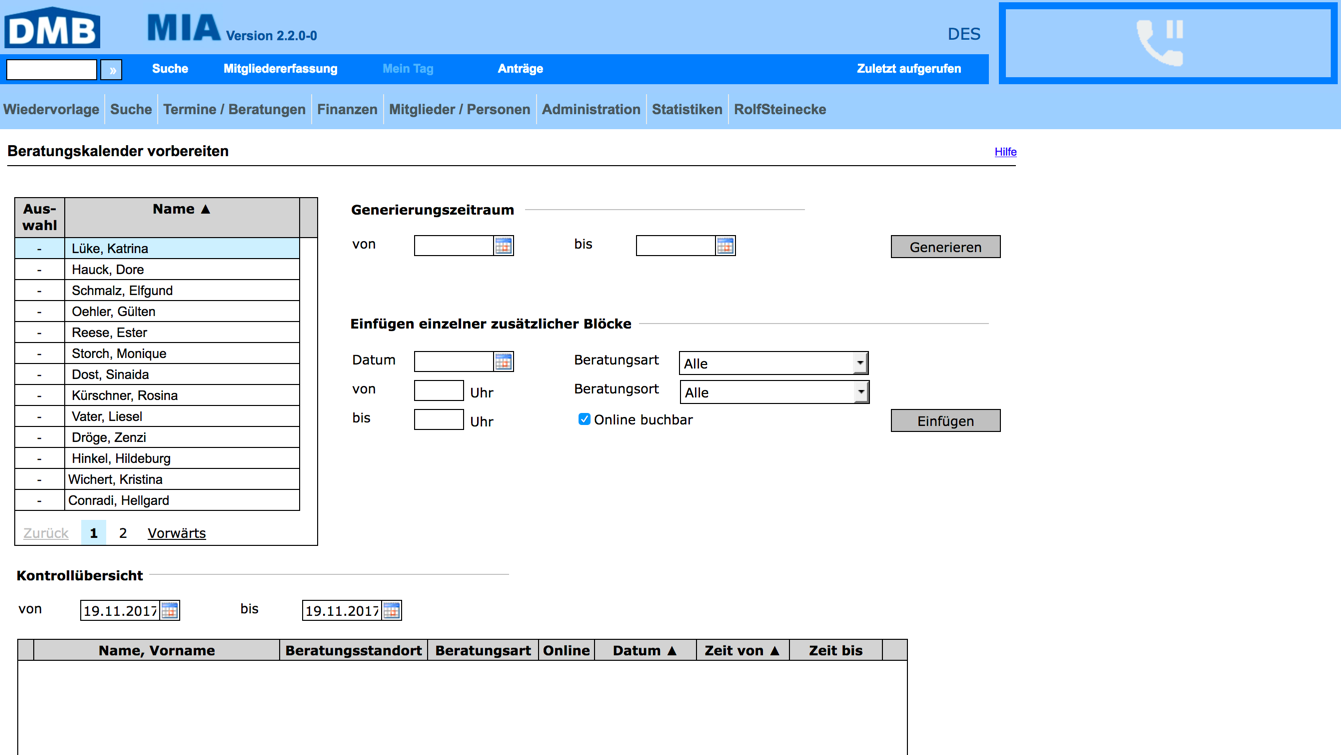Open the Suche tab in the lower navigation
This screenshot has width=1341, height=755.
131,110
